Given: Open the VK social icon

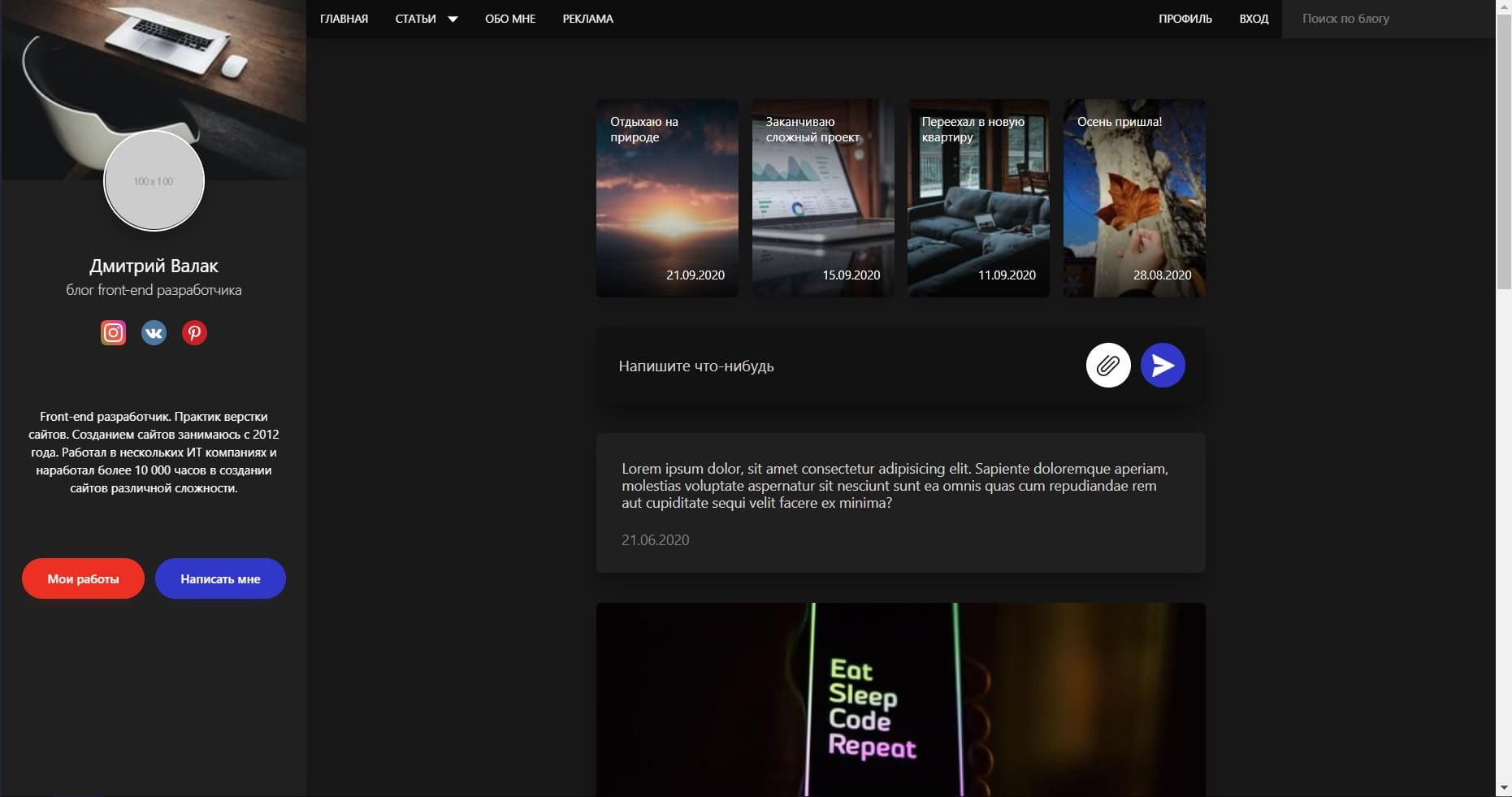Looking at the screenshot, I should (154, 332).
